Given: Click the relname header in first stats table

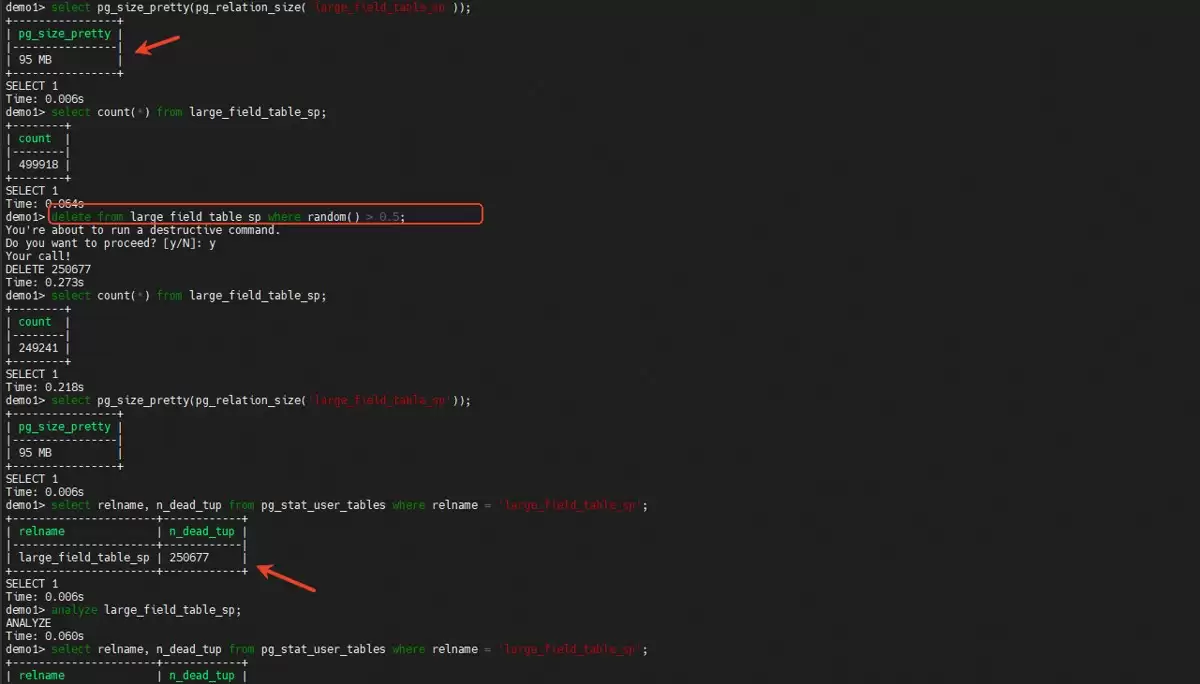Looking at the screenshot, I should tap(42, 531).
